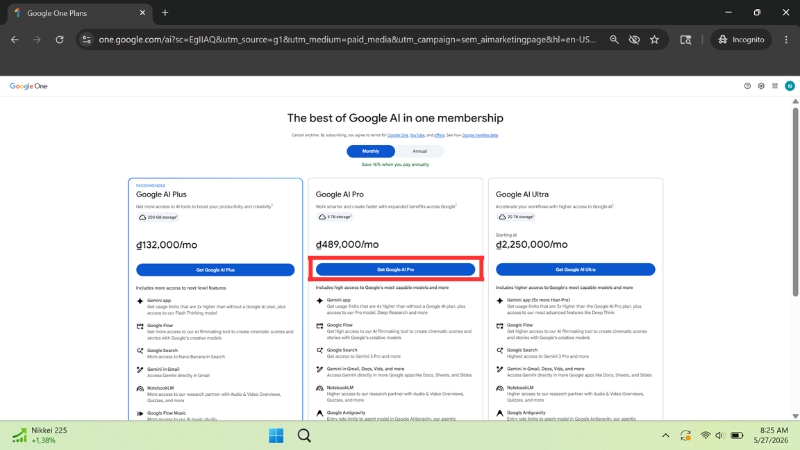Image resolution: width=800 pixels, height=450 pixels.
Task: Open the Chrome side panel search icon
Action: click(686, 39)
